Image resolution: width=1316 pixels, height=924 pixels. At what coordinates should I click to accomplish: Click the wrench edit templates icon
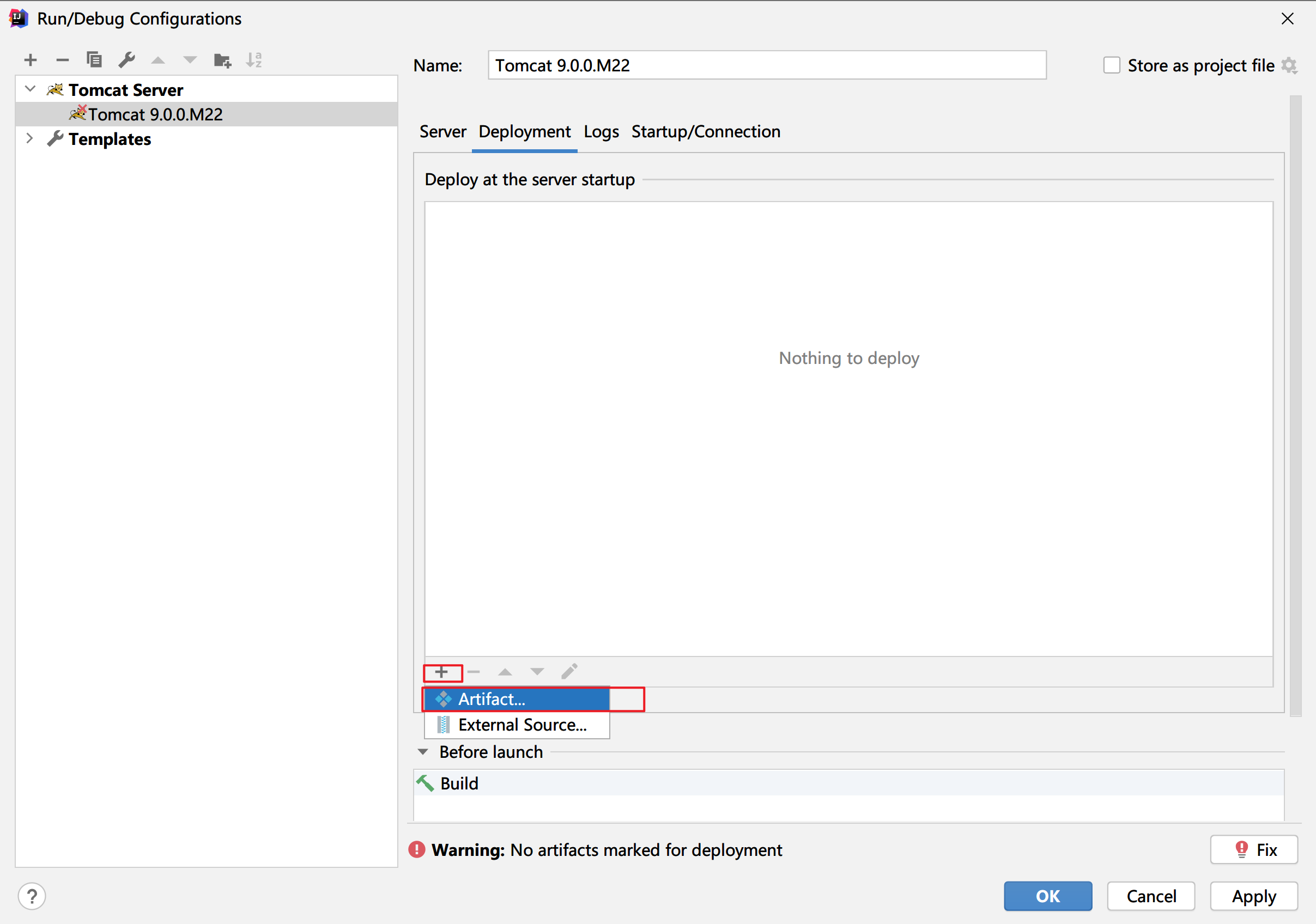[x=126, y=59]
